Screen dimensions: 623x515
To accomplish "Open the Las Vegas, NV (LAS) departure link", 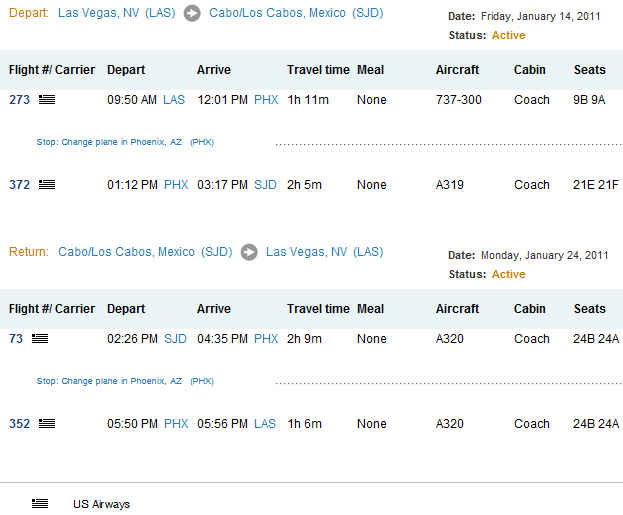I will (x=116, y=13).
